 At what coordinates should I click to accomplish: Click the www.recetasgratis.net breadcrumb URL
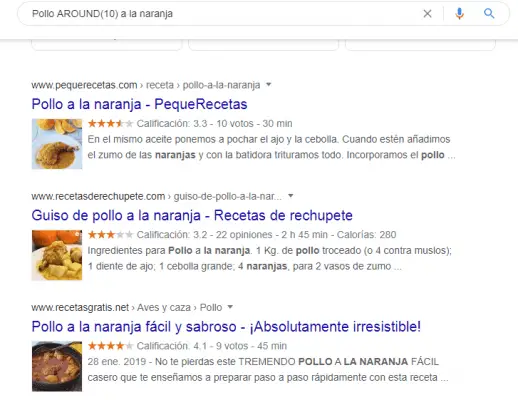[x=80, y=307]
